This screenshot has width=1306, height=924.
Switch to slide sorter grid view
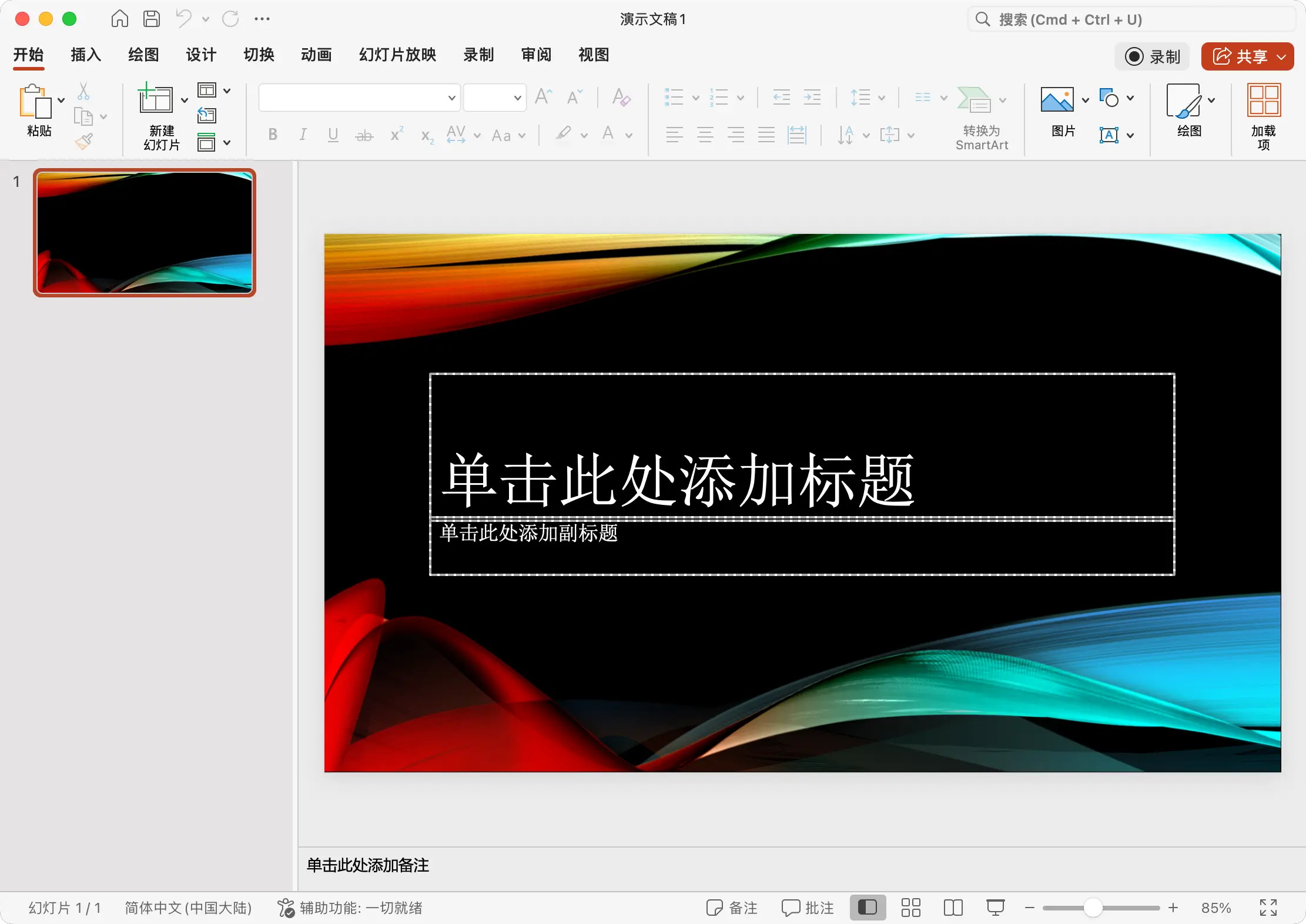pyautogui.click(x=910, y=908)
